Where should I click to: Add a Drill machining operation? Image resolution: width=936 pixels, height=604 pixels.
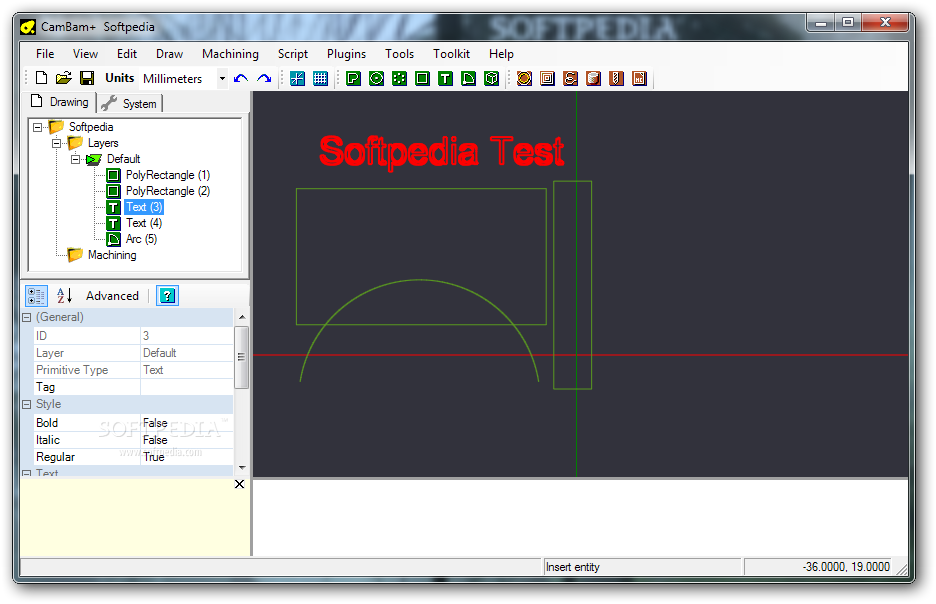coord(616,78)
